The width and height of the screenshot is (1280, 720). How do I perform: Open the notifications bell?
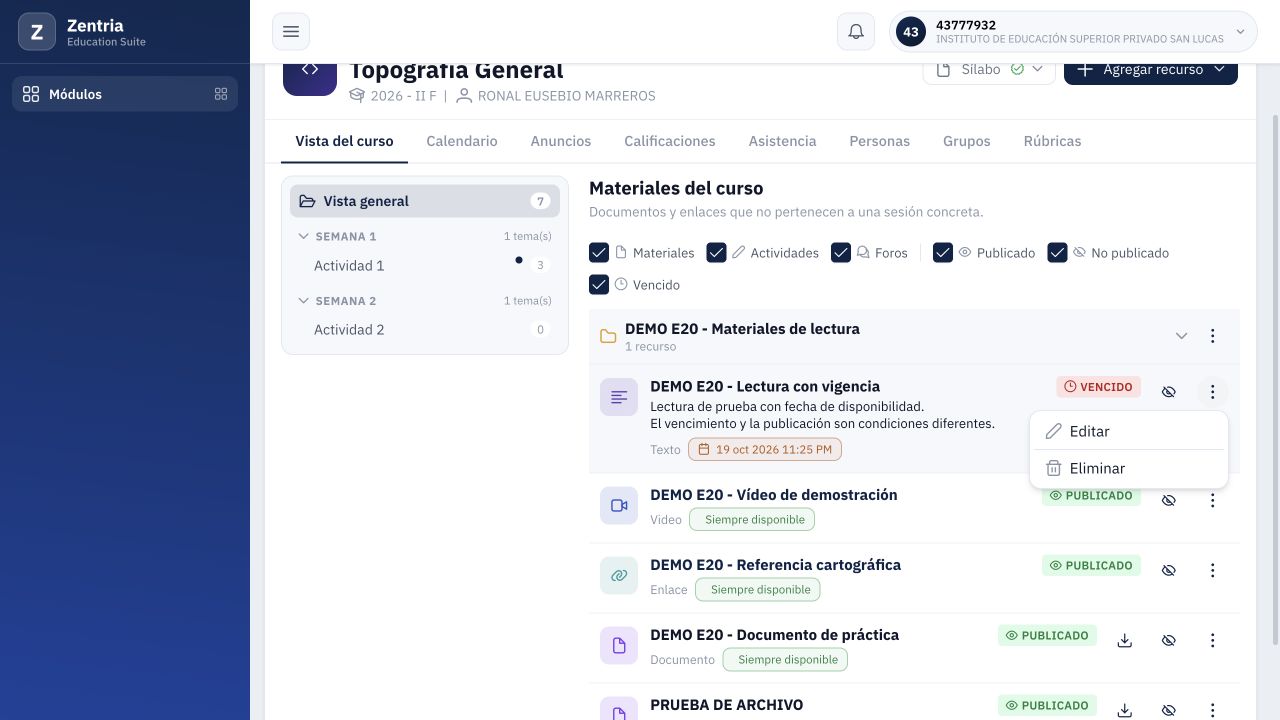pos(856,32)
